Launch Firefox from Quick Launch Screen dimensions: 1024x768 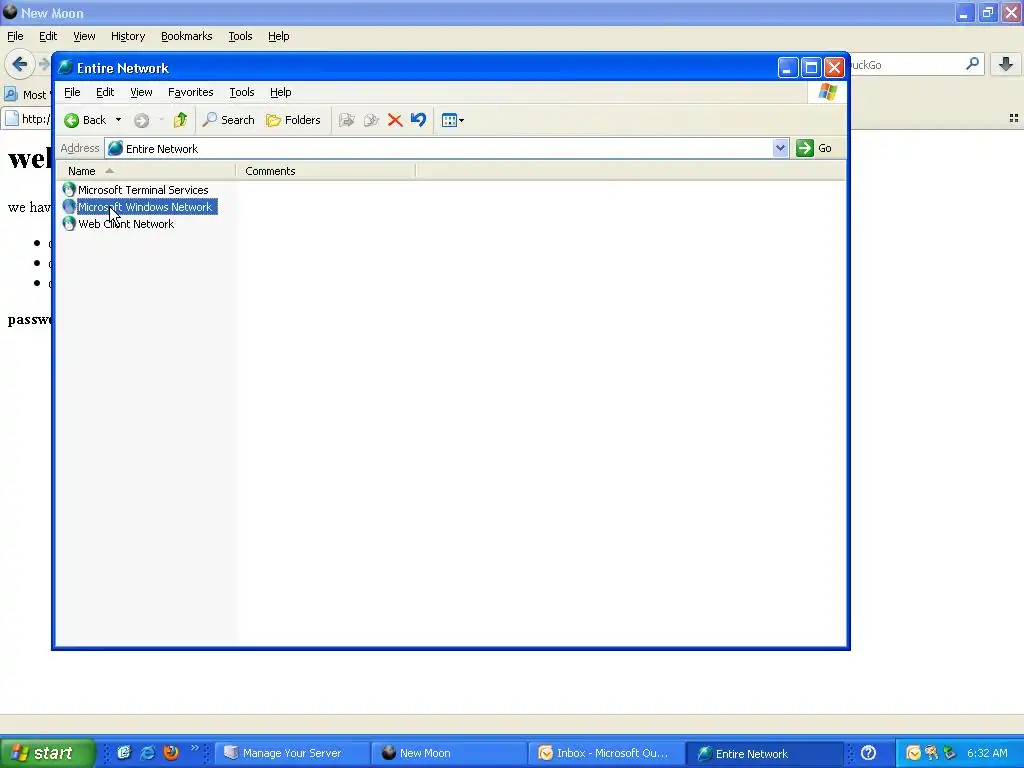click(x=171, y=753)
